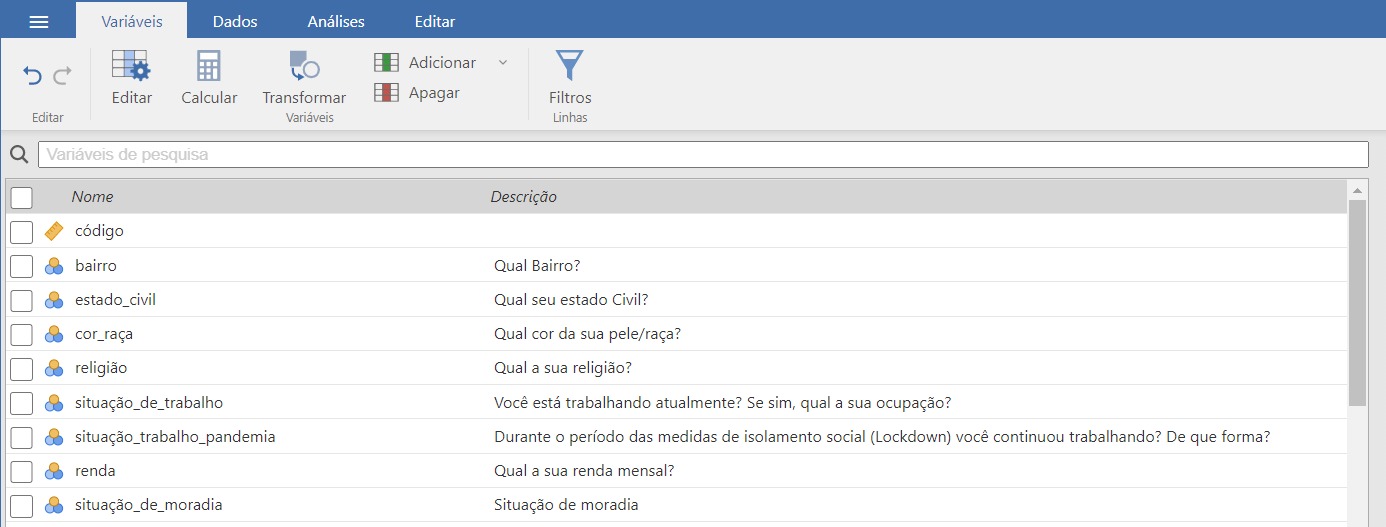
Task: Open the Editar variable settings tool
Action: pos(131,78)
